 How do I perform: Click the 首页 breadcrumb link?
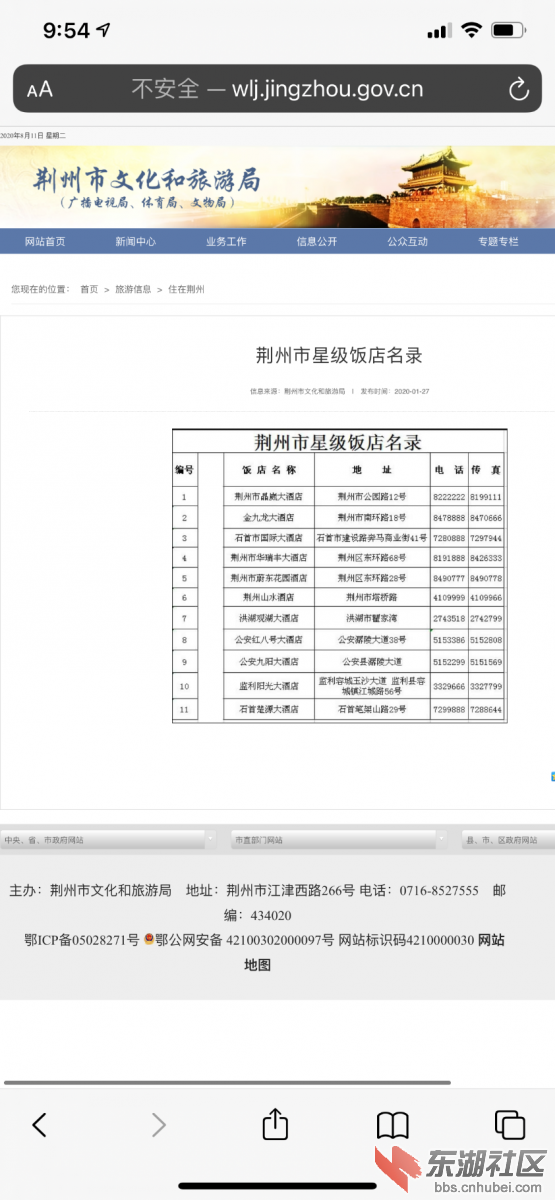pyautogui.click(x=89, y=289)
